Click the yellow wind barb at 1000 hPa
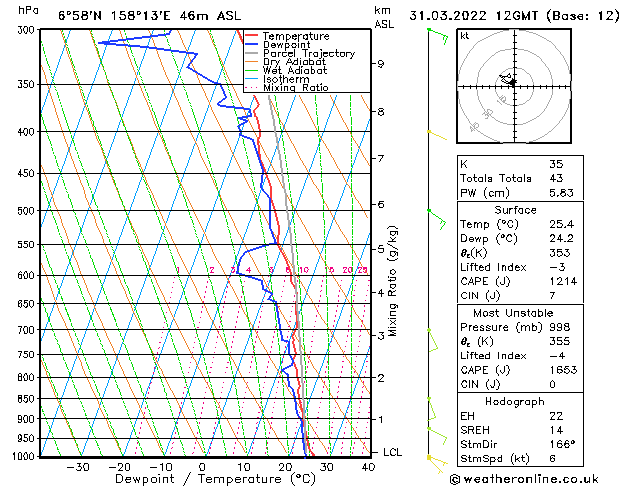This screenshot has height=486, width=629. pyautogui.click(x=432, y=458)
